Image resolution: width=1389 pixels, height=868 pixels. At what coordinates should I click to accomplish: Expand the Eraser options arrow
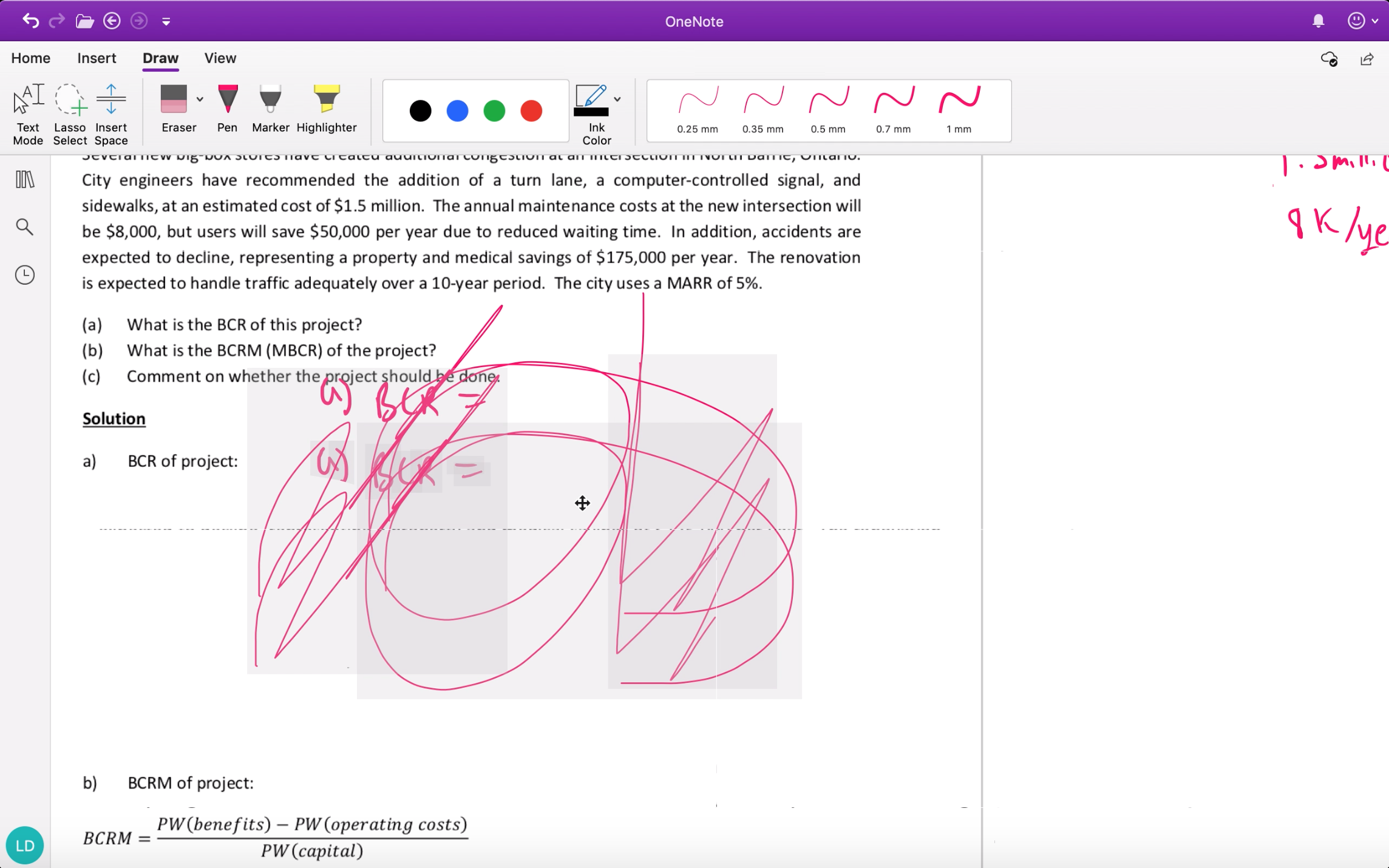click(200, 99)
